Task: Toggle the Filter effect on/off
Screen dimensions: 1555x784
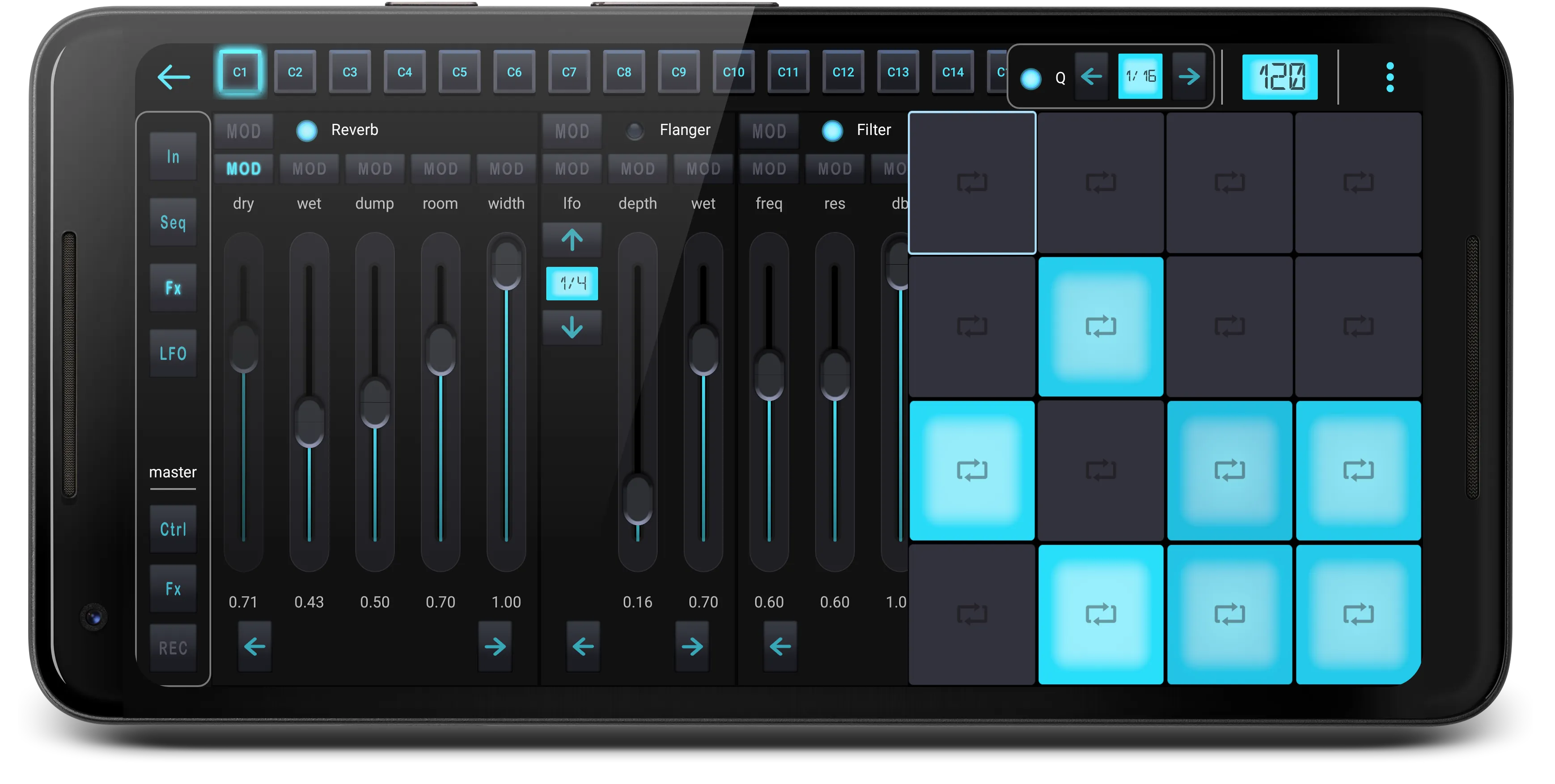Action: click(832, 131)
